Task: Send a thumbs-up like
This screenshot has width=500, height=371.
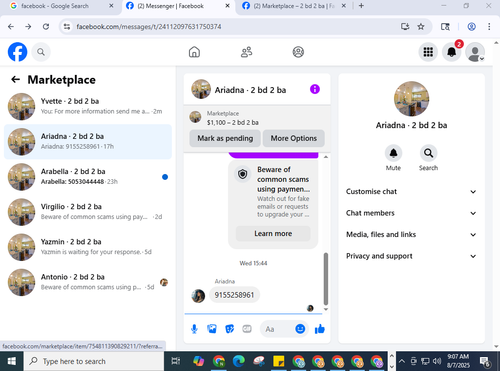Action: pyautogui.click(x=319, y=329)
